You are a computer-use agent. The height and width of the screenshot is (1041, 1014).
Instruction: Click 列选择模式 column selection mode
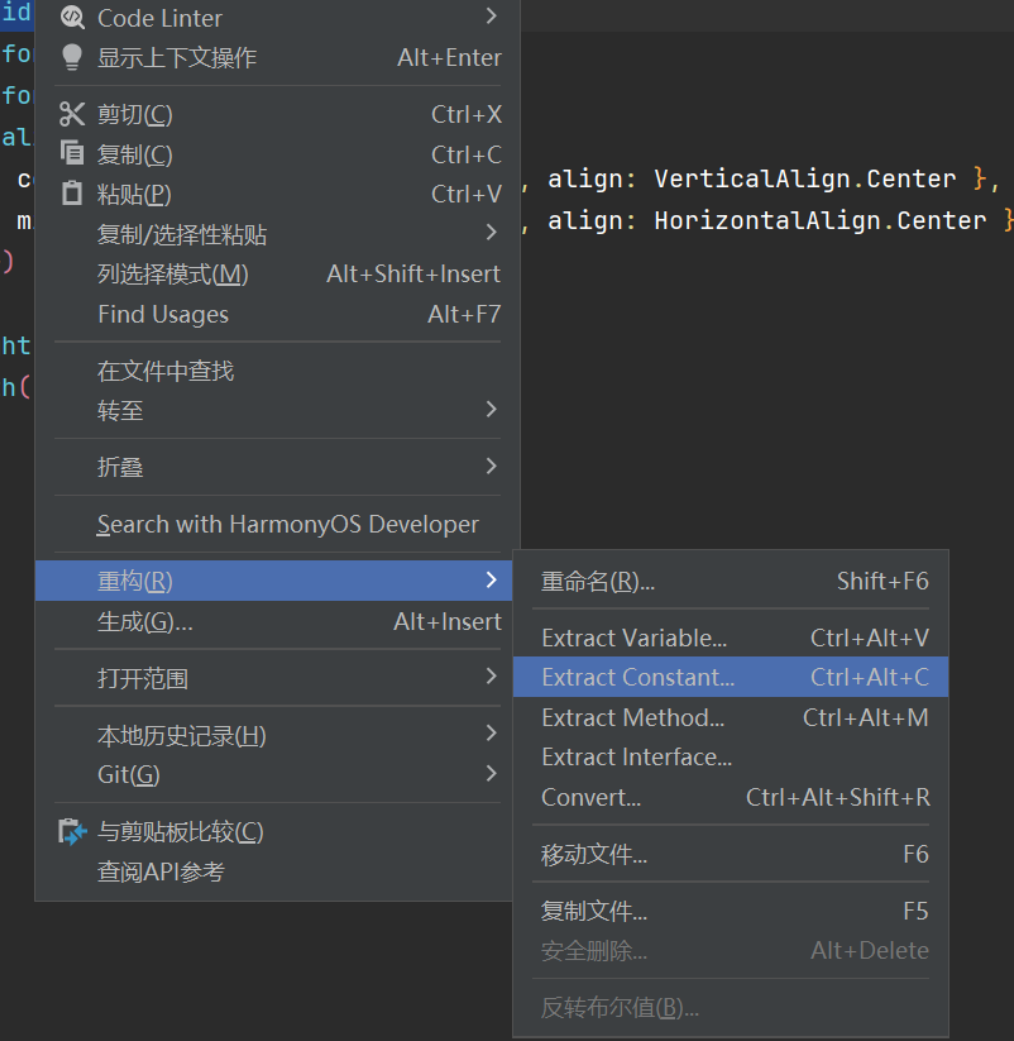(x=172, y=274)
